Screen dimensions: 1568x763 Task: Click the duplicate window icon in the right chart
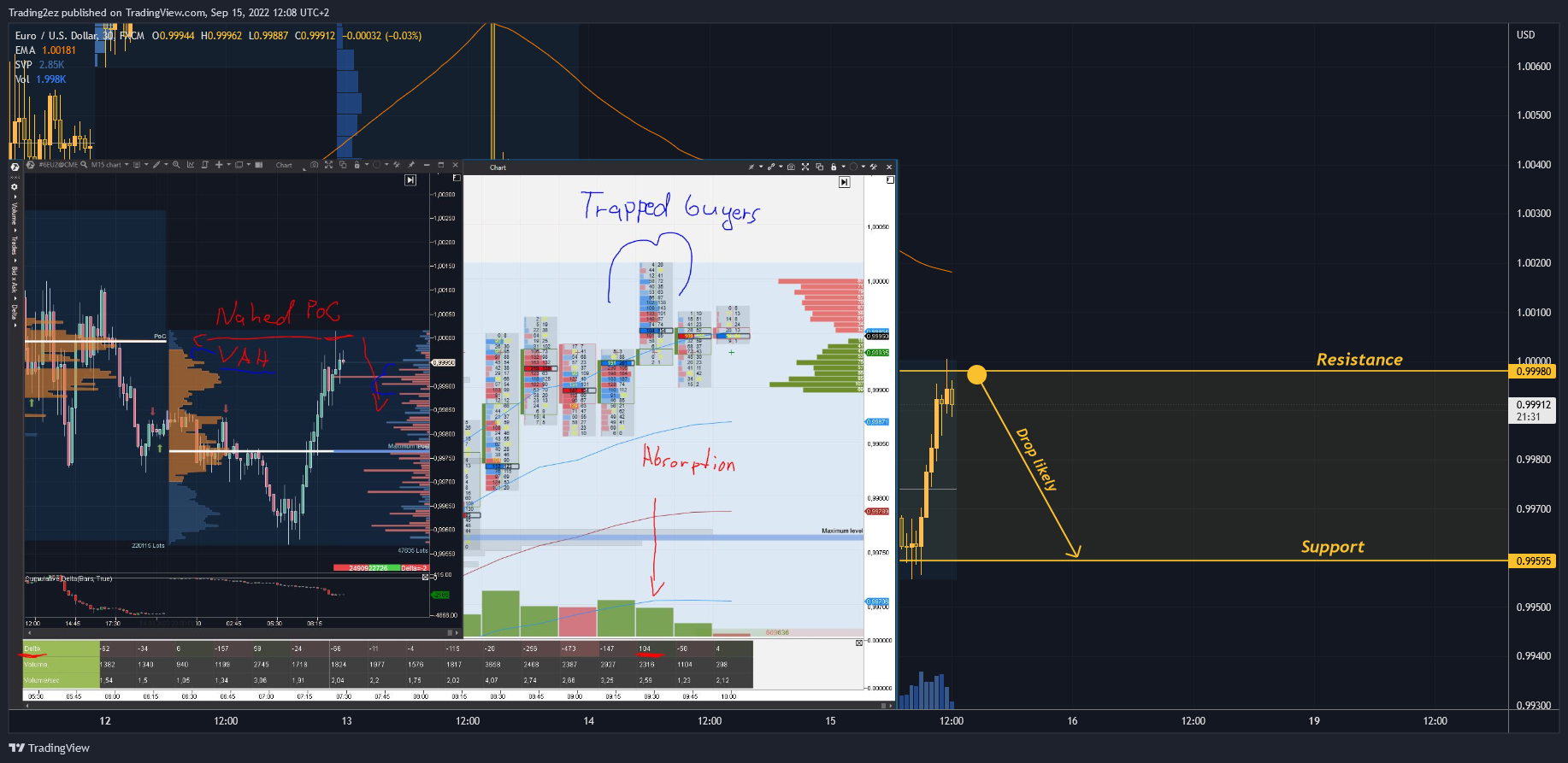coord(819,167)
